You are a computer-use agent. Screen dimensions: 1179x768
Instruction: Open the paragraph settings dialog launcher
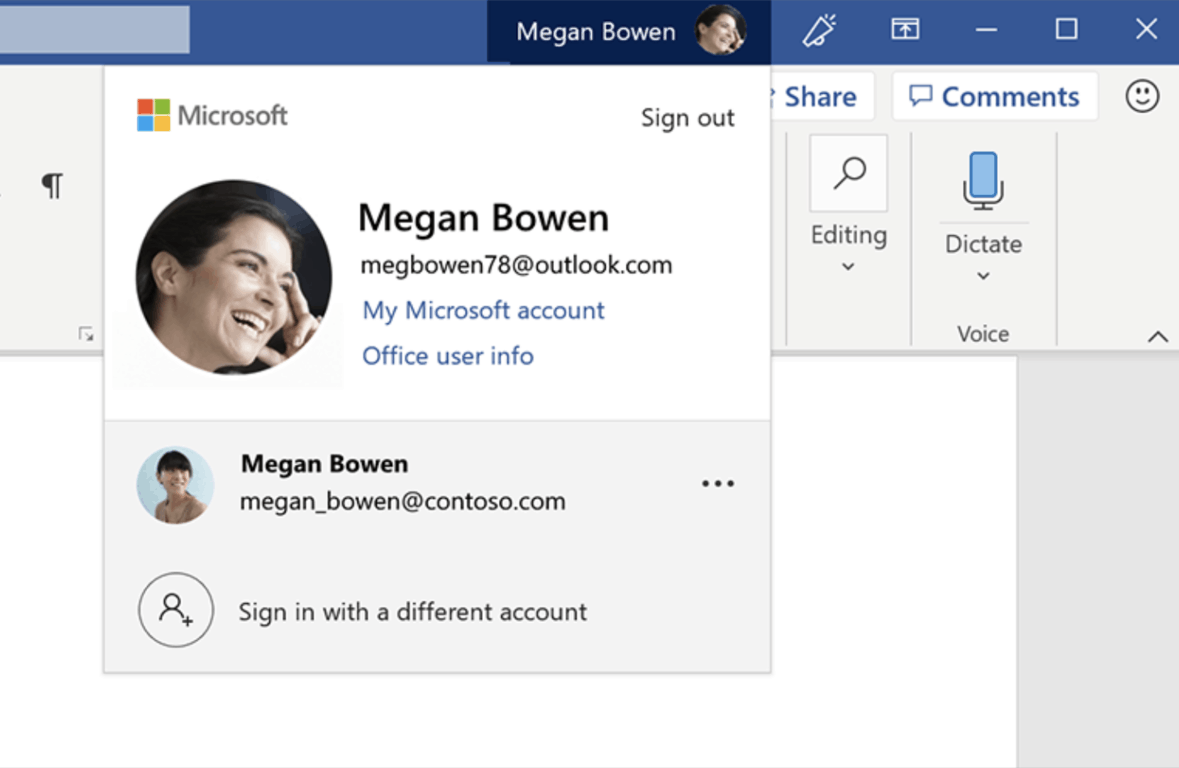(86, 335)
